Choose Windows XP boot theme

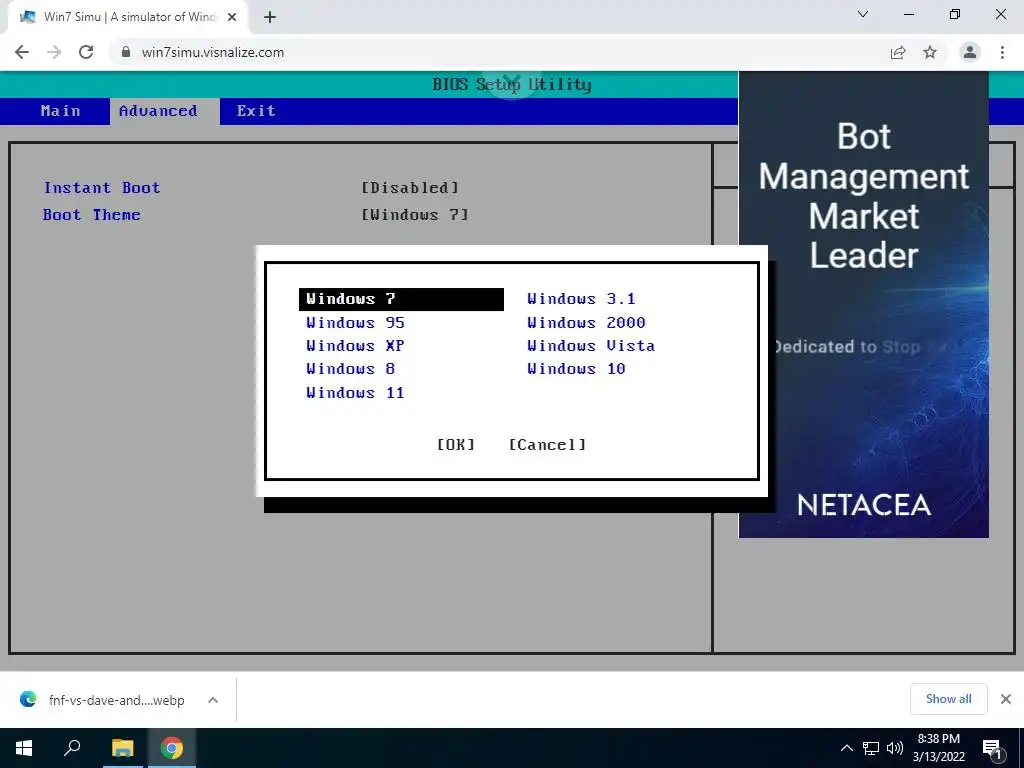355,345
